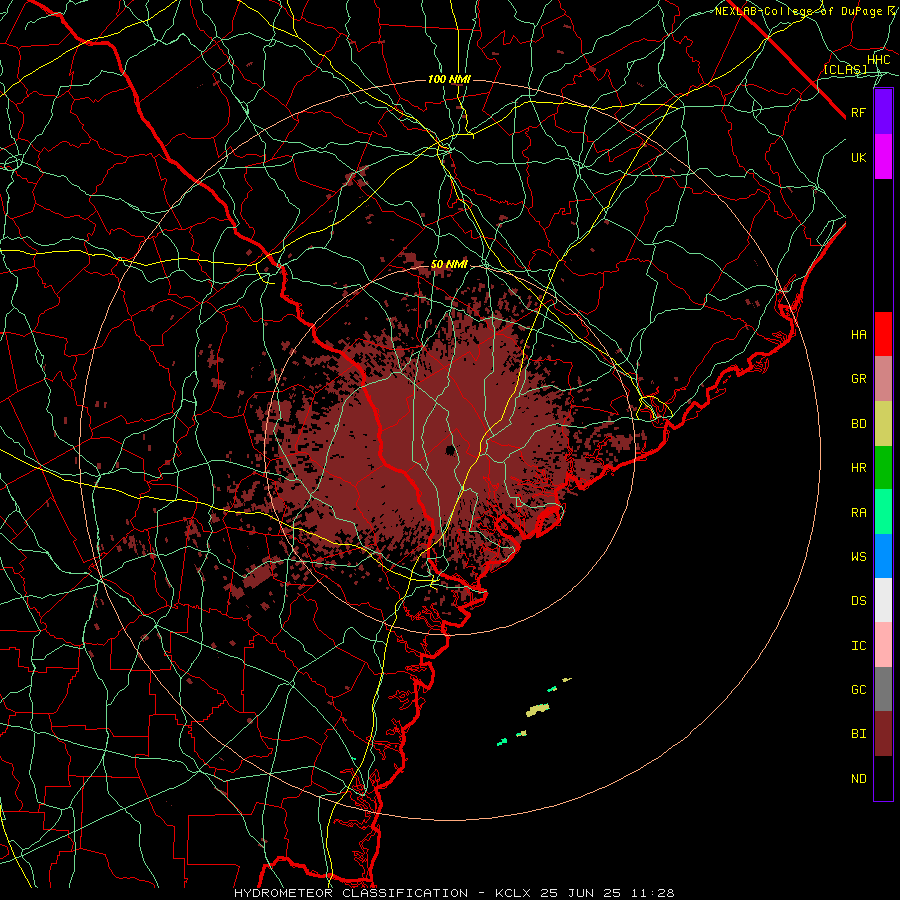900x900 pixels.
Task: Click the 'RF' legend label
Action: (858, 112)
